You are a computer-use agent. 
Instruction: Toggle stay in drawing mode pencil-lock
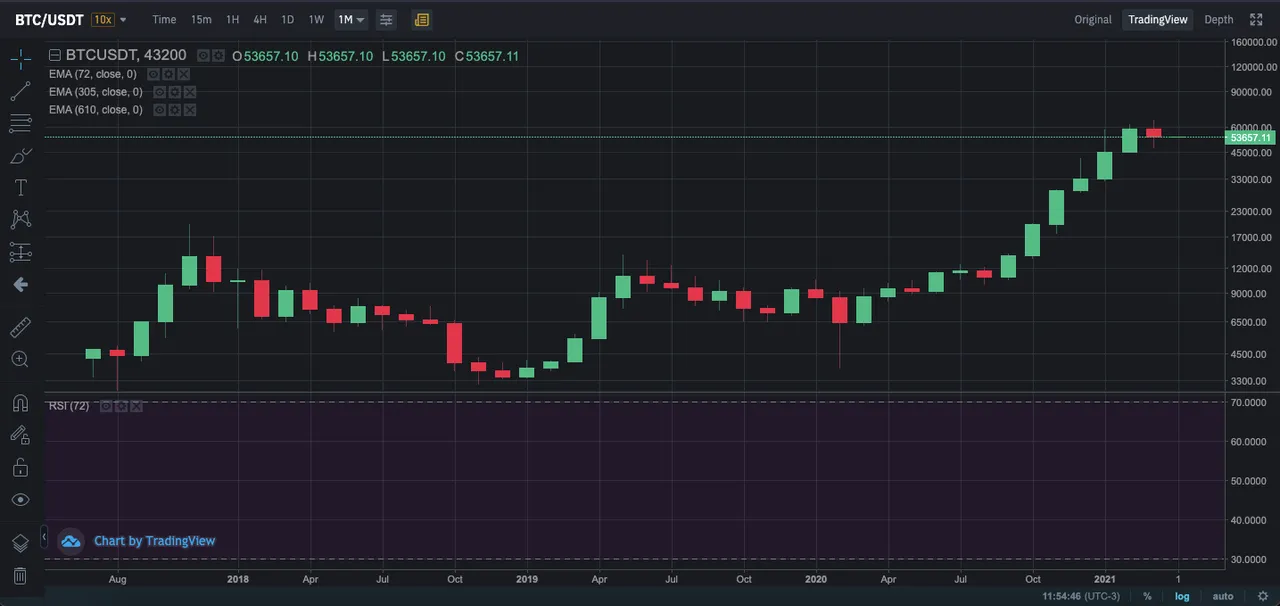(x=20, y=435)
